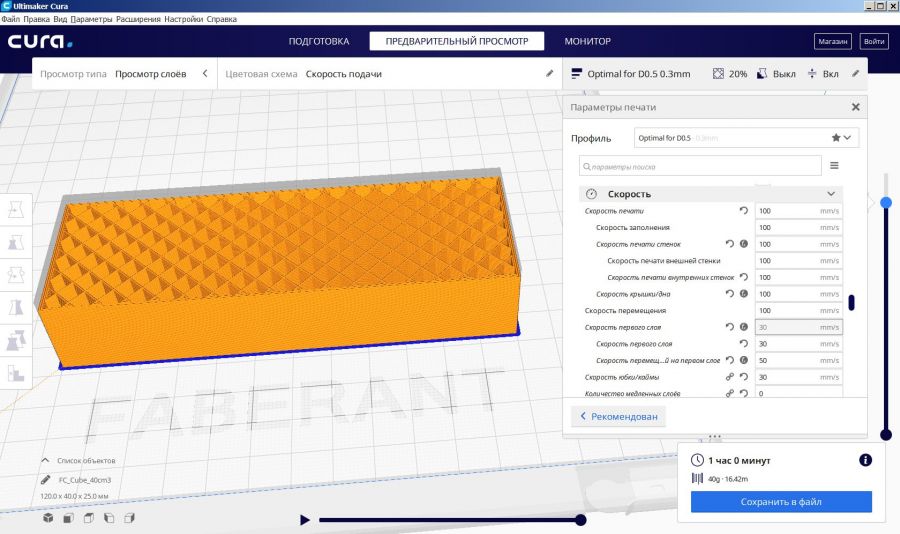Image resolution: width=900 pixels, height=534 pixels.
Task: Click the параметры поиска search field
Action: (x=700, y=166)
